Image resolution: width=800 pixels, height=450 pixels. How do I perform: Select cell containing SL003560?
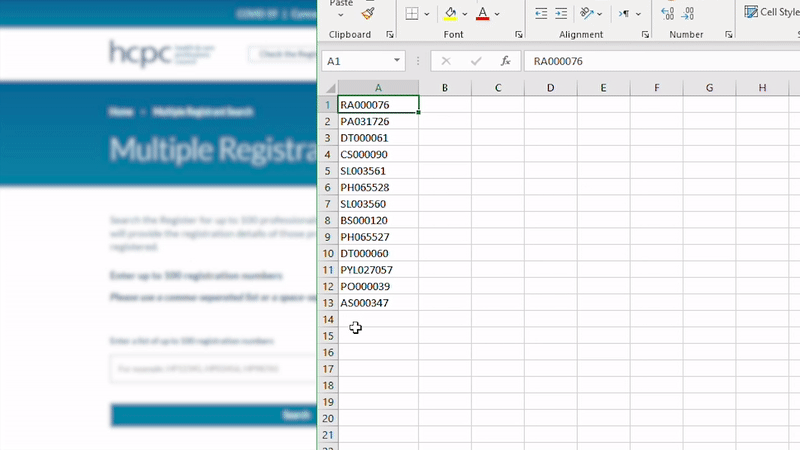(378, 204)
